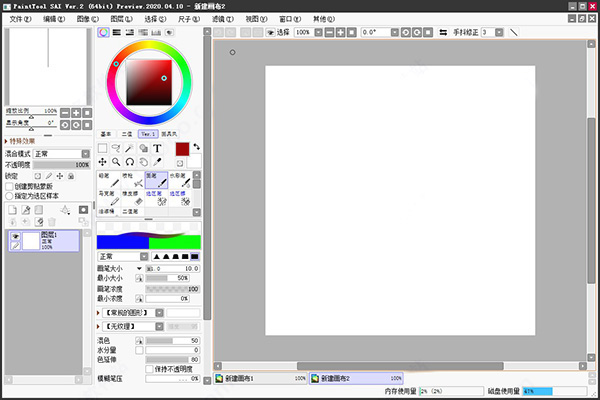Select the rectangular selection tool
This screenshot has height=400, width=600.
102,148
